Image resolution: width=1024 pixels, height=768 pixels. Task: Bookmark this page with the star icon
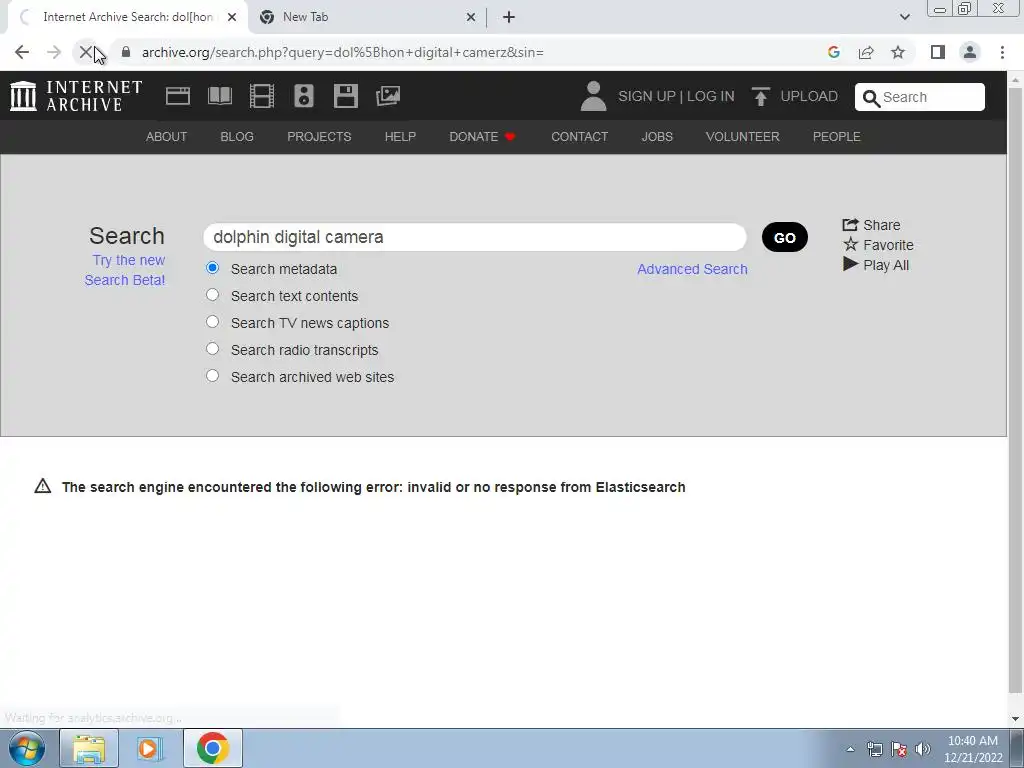point(898,52)
